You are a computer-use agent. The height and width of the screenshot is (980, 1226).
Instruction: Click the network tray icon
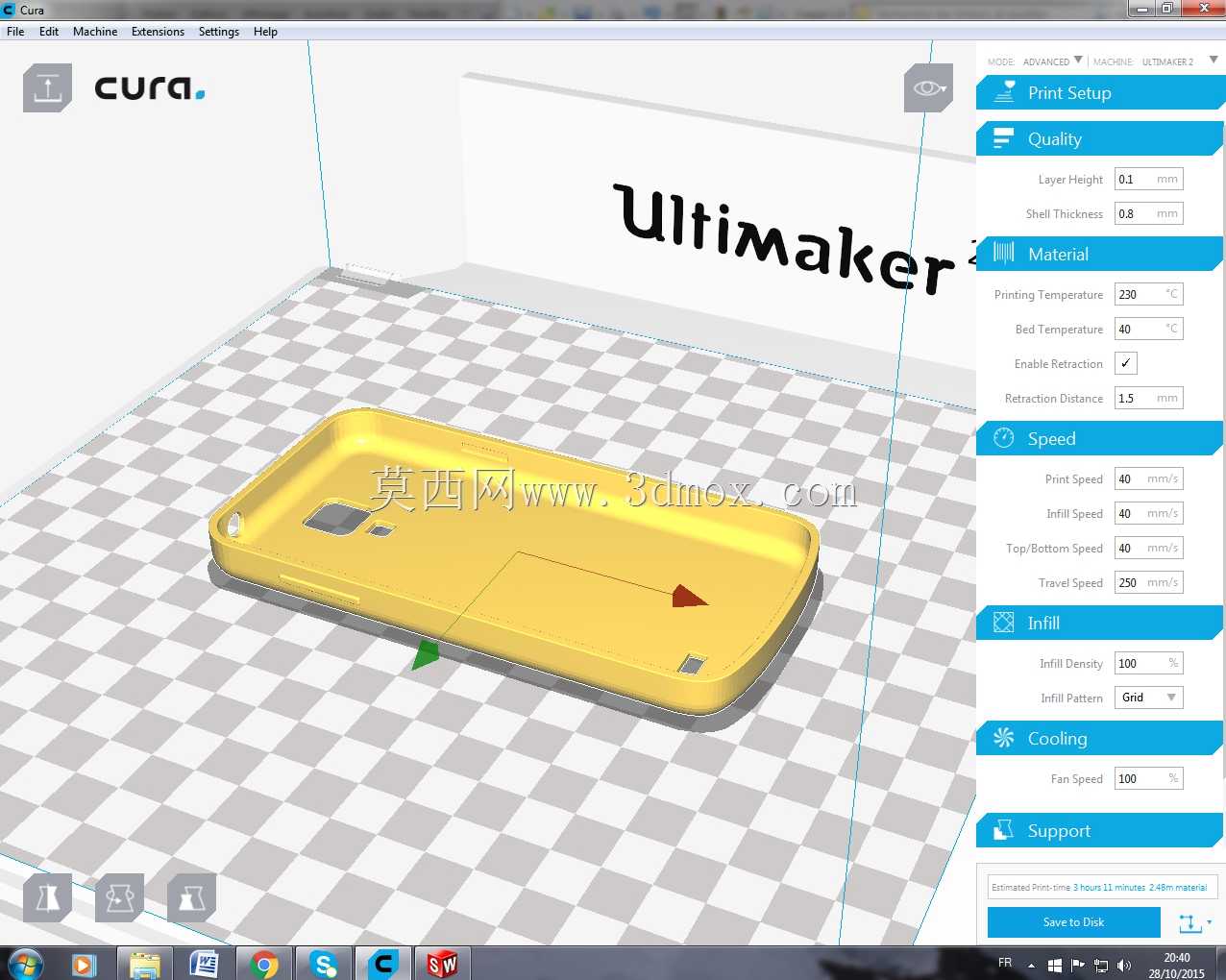(x=1101, y=965)
